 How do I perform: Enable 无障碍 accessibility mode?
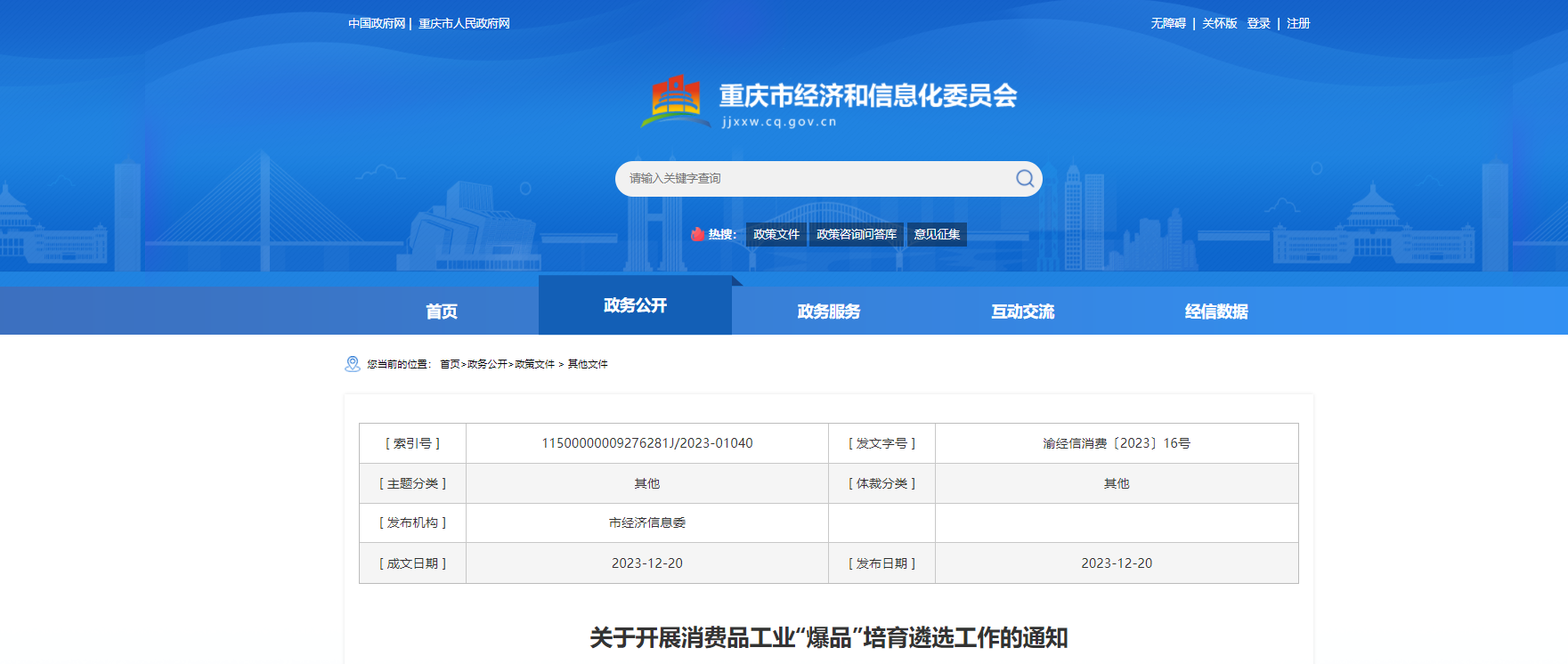1167,23
